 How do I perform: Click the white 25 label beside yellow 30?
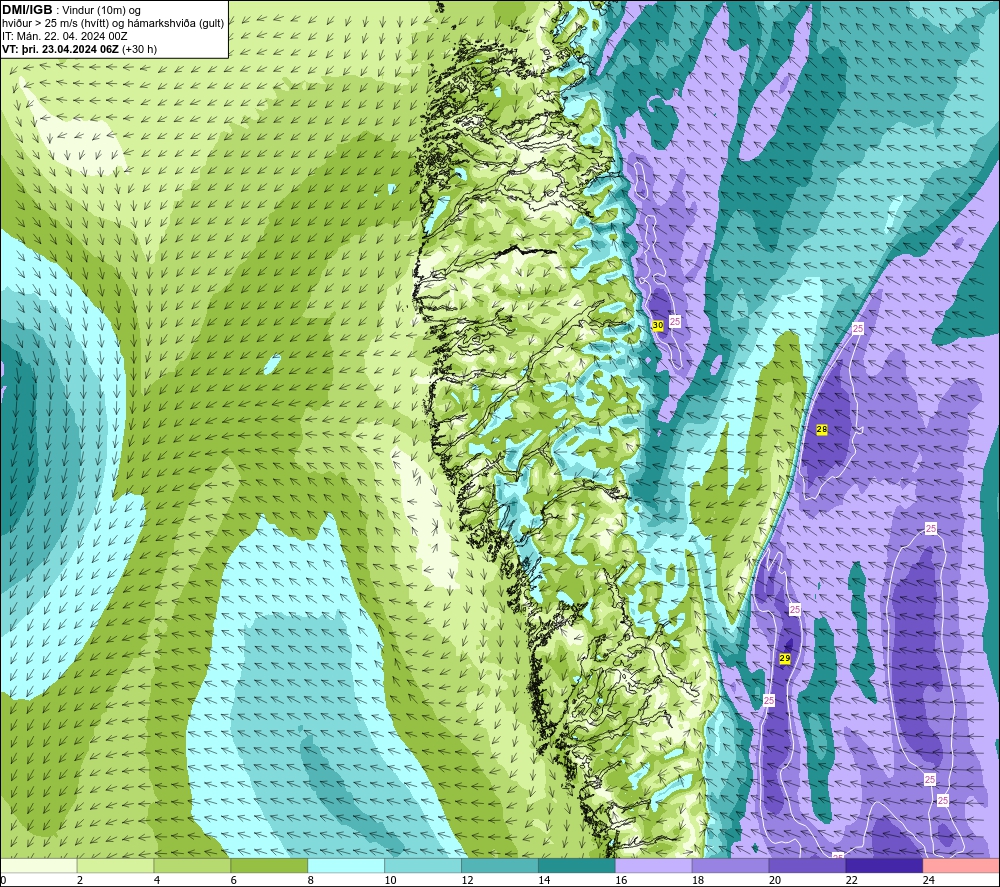coord(675,321)
